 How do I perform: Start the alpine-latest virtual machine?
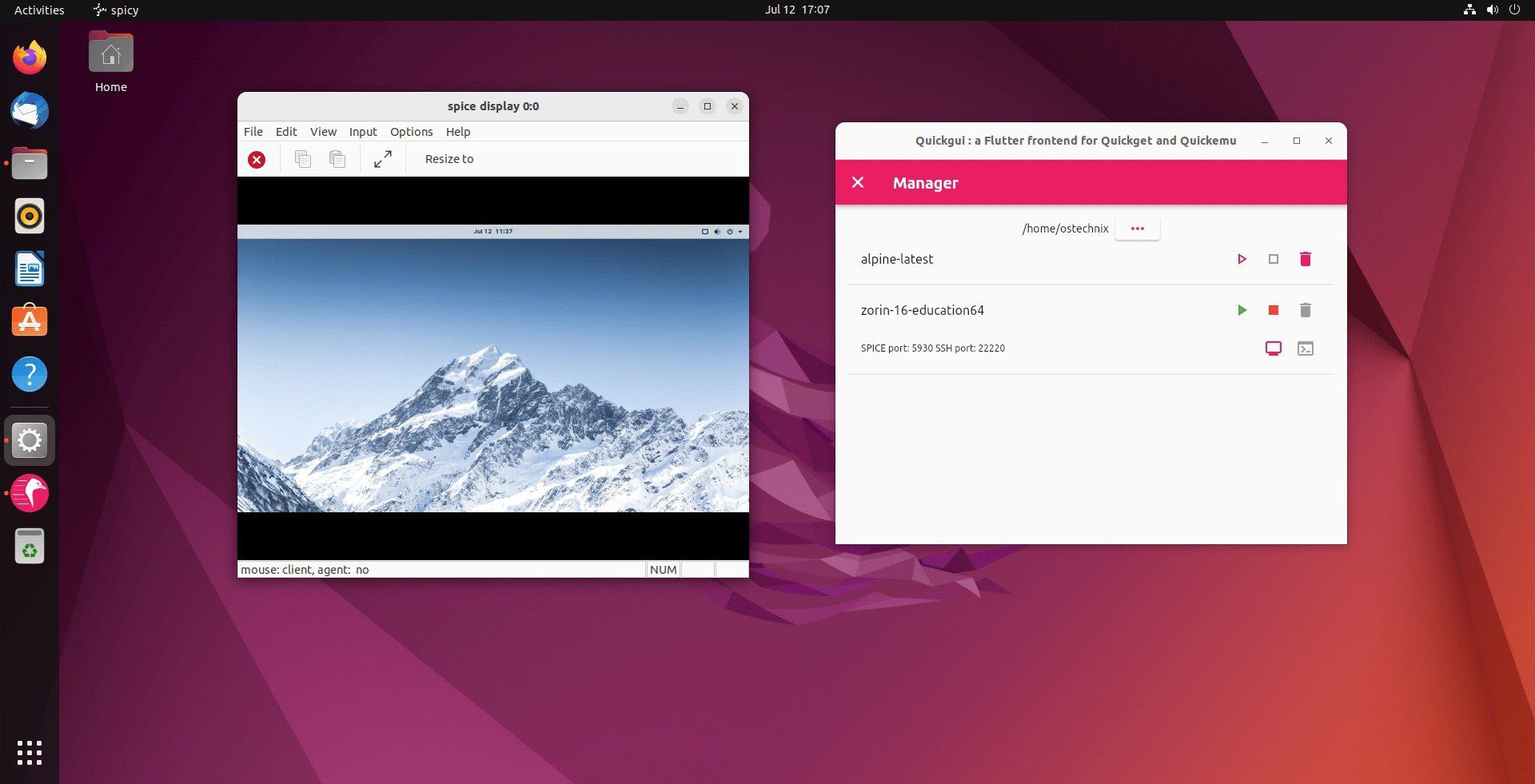(x=1242, y=259)
